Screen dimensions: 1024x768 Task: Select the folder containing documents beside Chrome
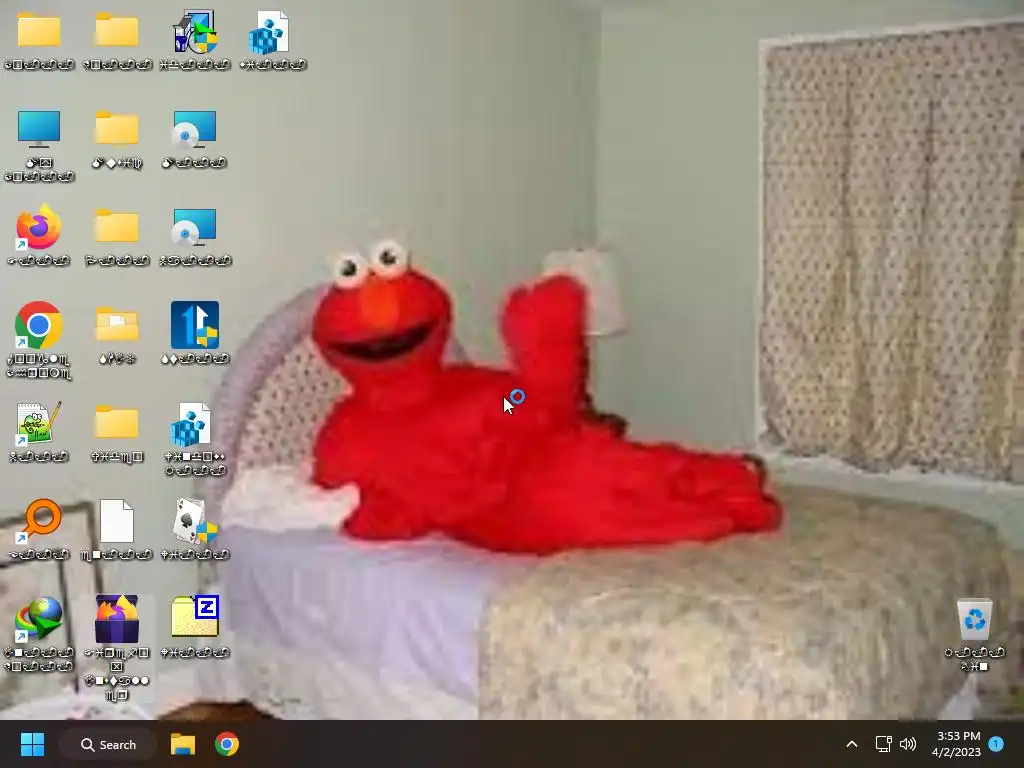[x=117, y=325]
